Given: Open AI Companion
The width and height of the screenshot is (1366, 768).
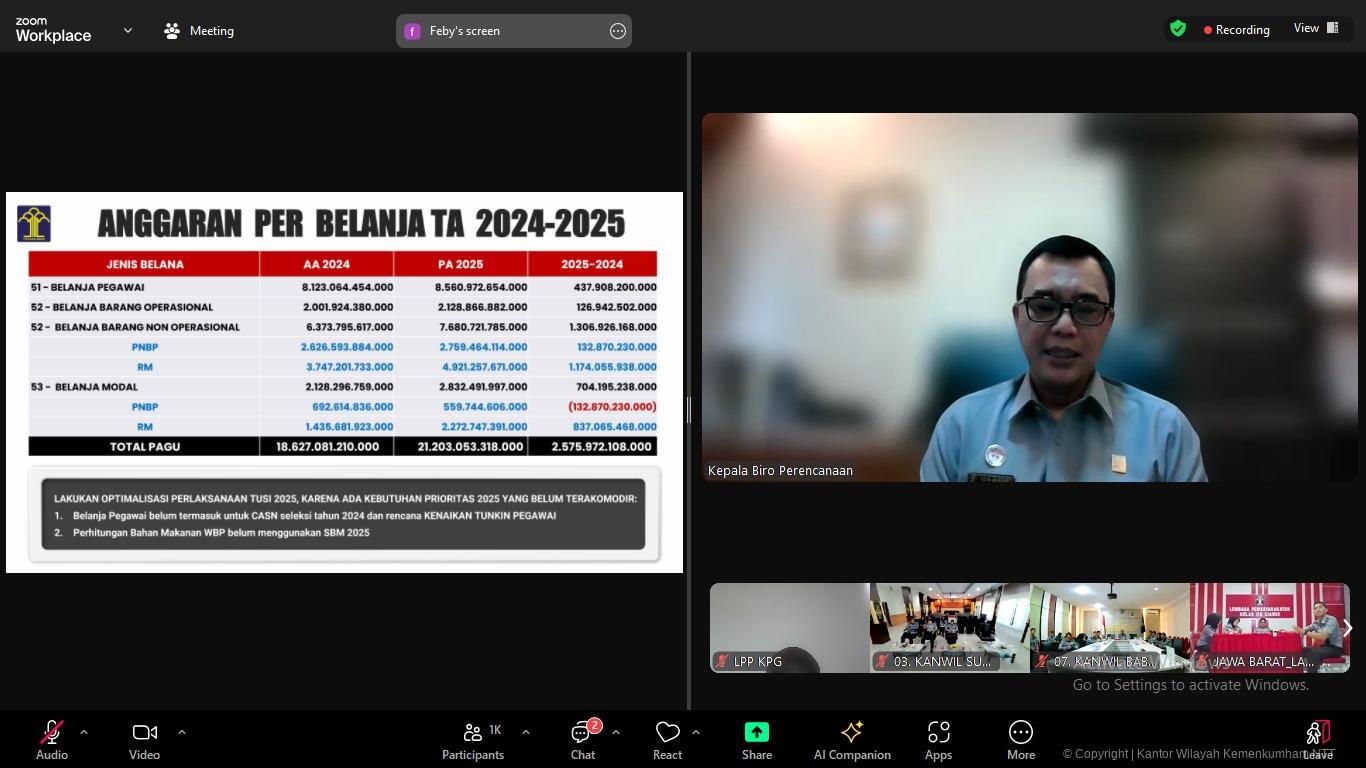Looking at the screenshot, I should tap(852, 740).
